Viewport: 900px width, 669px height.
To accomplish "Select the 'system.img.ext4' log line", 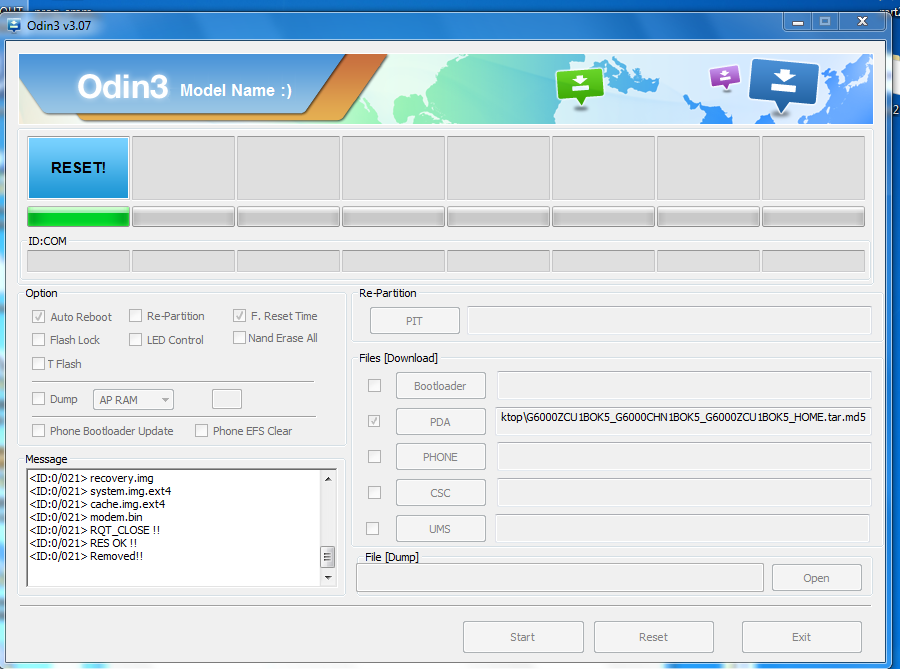I will (x=100, y=491).
